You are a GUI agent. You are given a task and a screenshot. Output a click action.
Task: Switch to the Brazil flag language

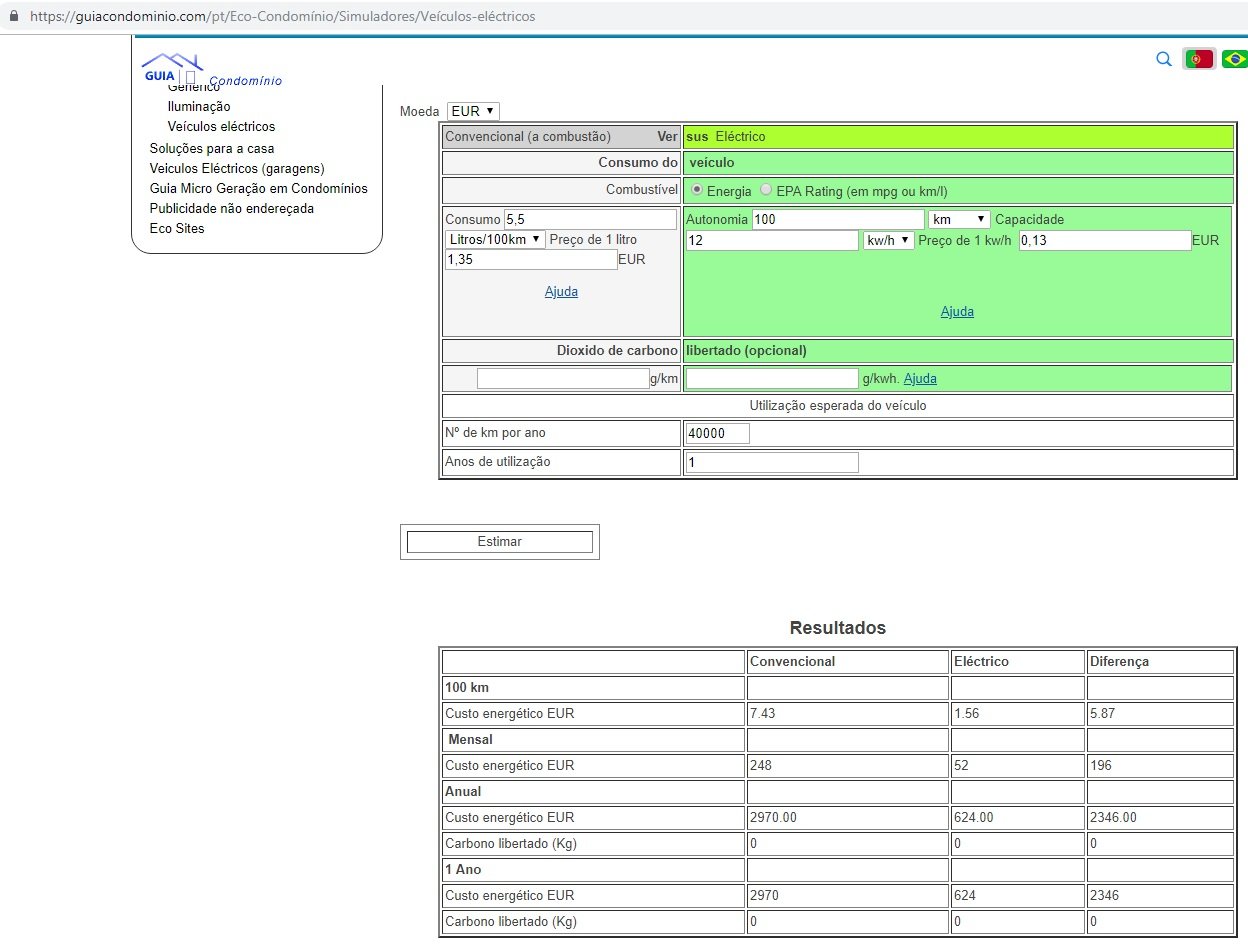coord(1234,59)
